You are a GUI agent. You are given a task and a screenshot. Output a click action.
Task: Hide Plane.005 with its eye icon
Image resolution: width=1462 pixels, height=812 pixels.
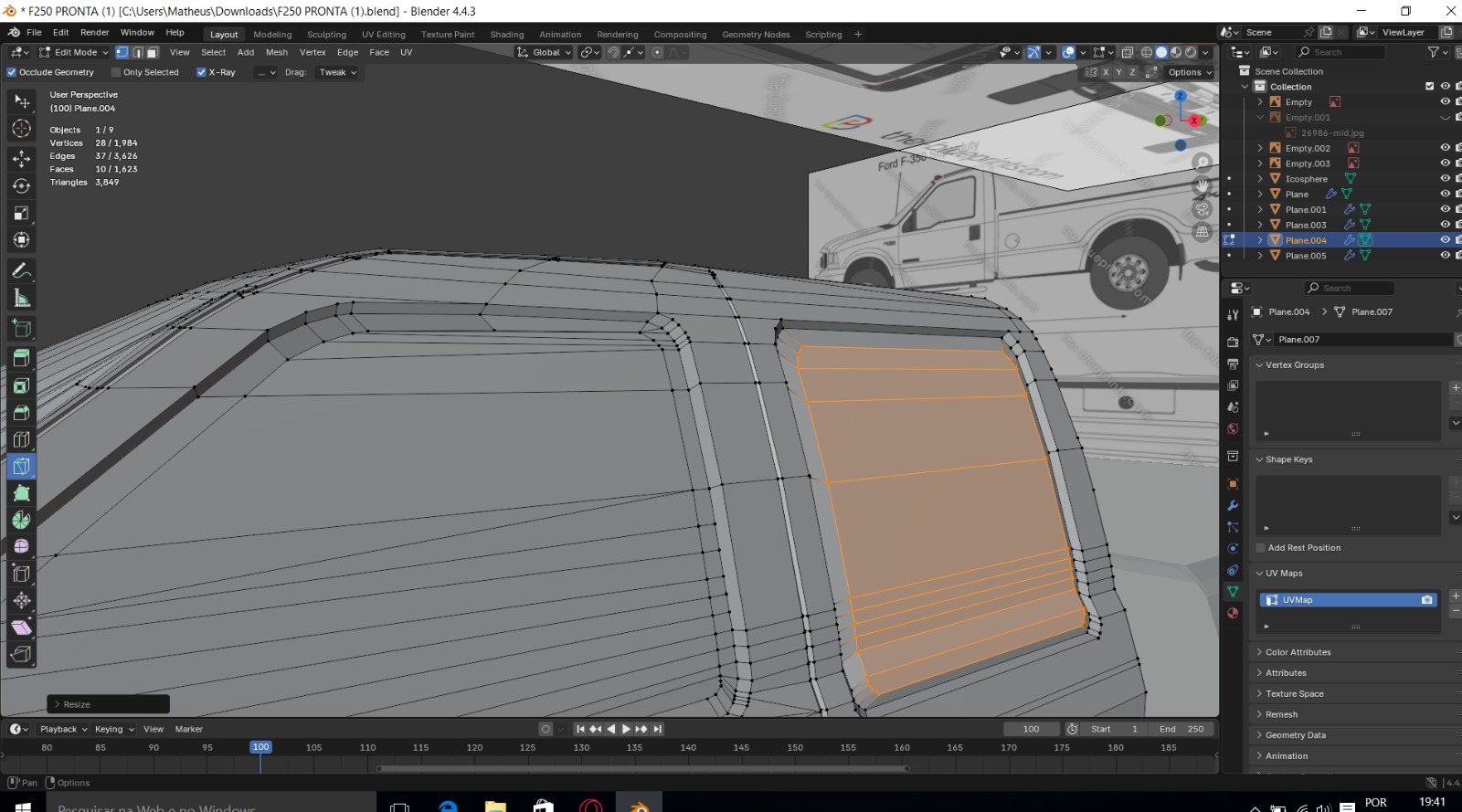tap(1445, 256)
